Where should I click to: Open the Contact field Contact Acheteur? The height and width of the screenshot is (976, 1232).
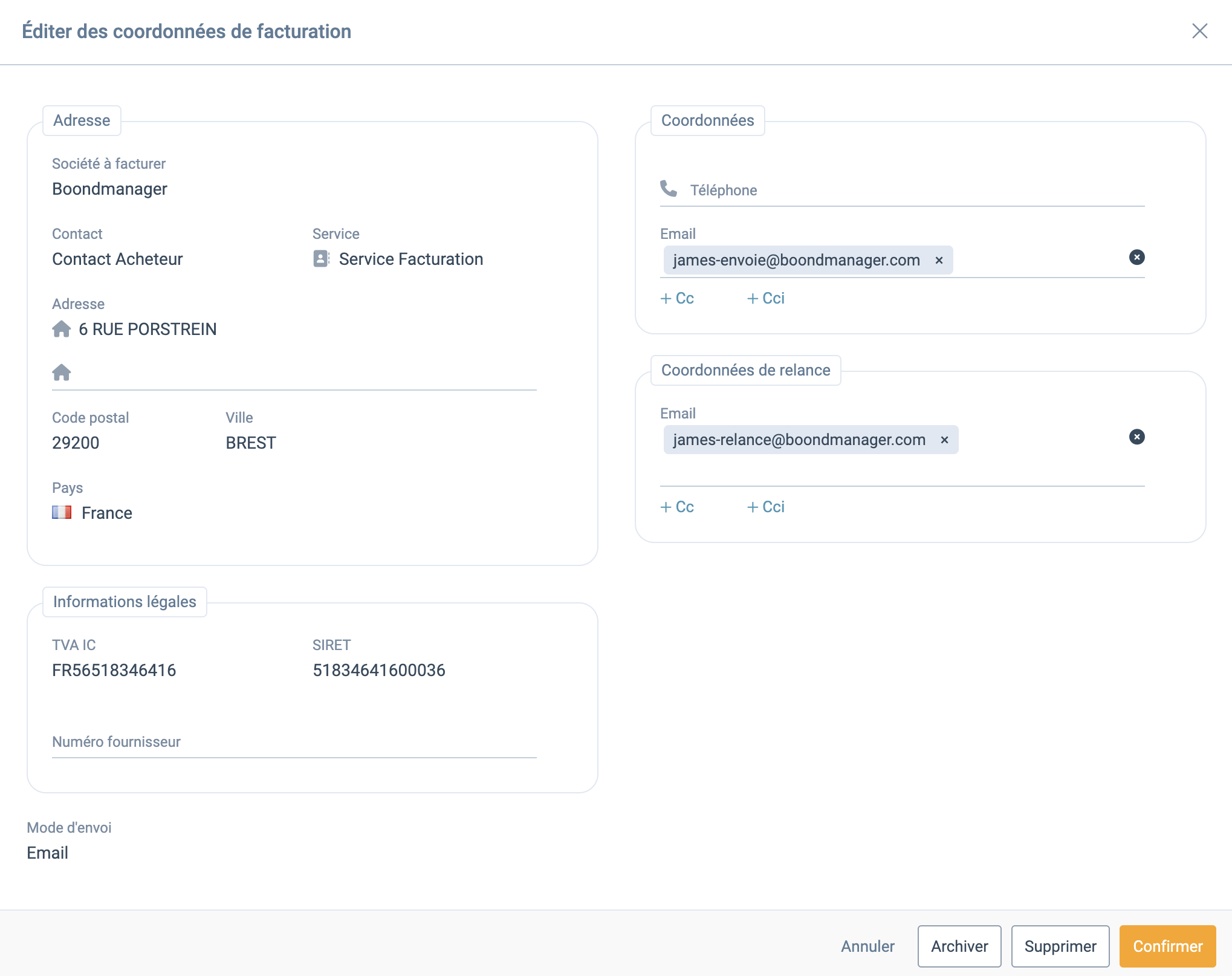click(117, 259)
